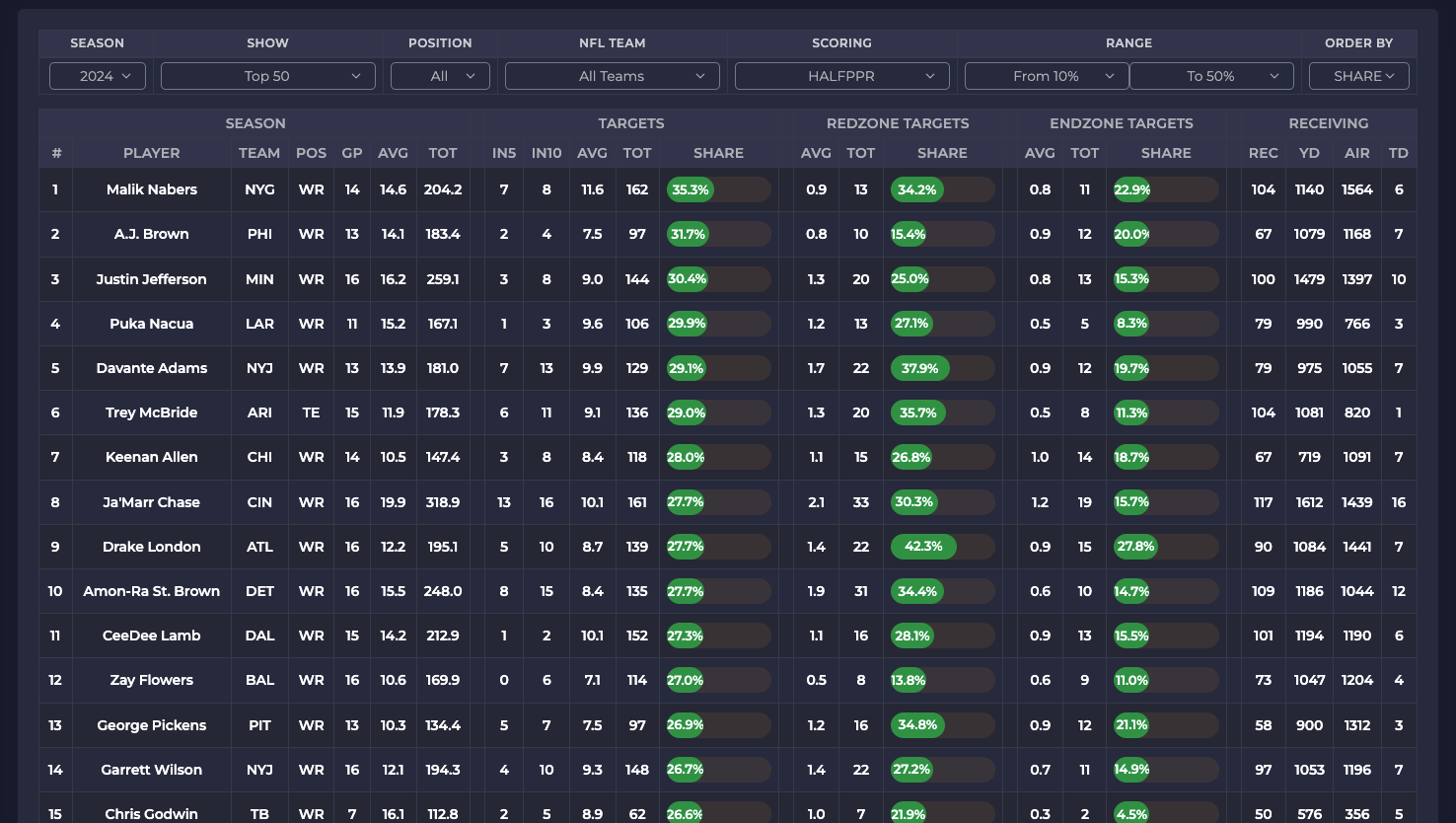
Task: Select player Zay Flowers
Action: click(152, 680)
